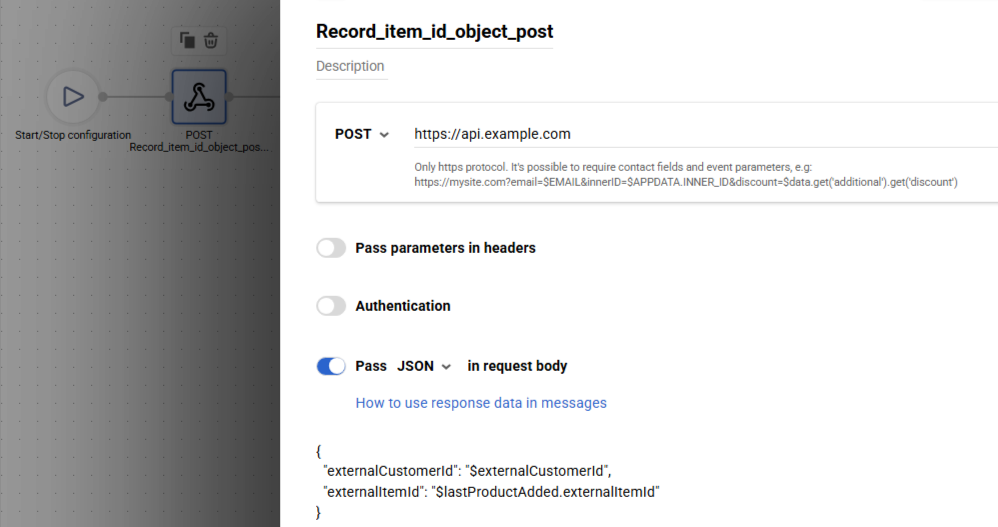Click the chevron next to POST
The height and width of the screenshot is (527, 998).
[x=384, y=135]
